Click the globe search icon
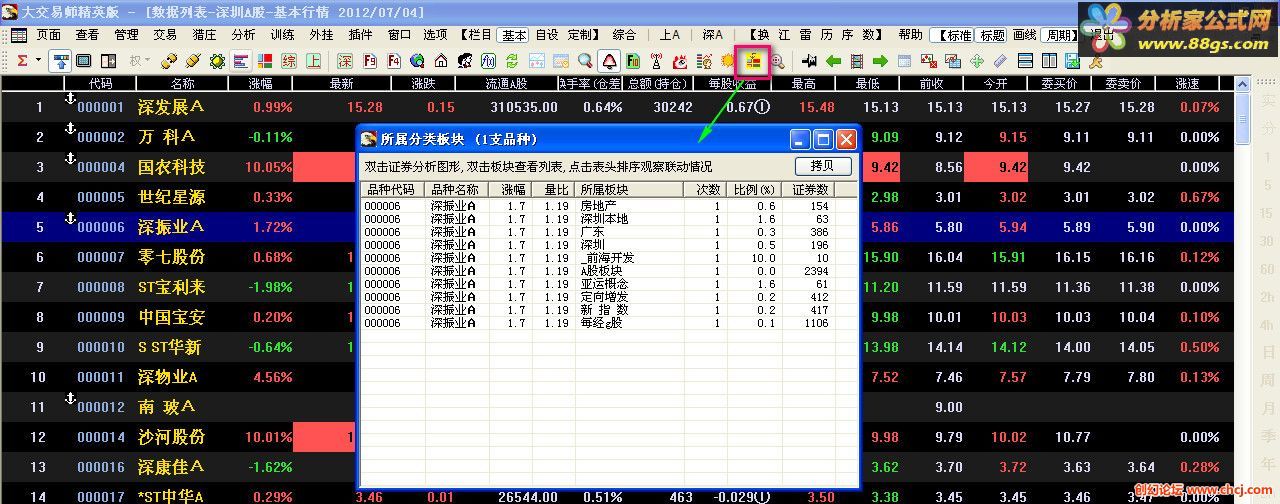1280x504 pixels. [417, 60]
